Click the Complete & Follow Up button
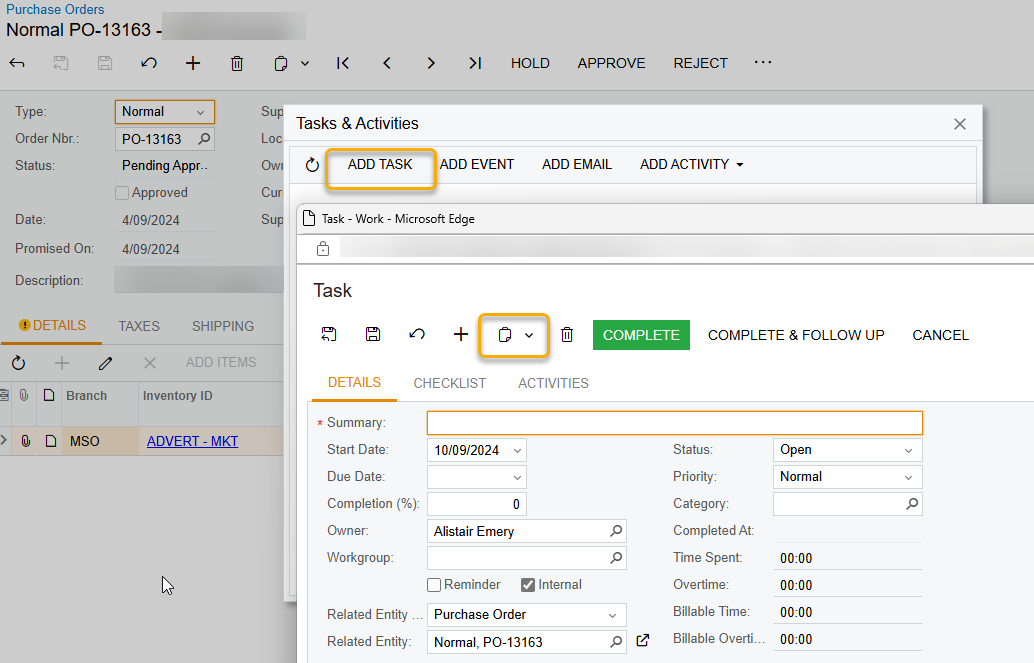This screenshot has width=1034, height=663. pos(796,334)
